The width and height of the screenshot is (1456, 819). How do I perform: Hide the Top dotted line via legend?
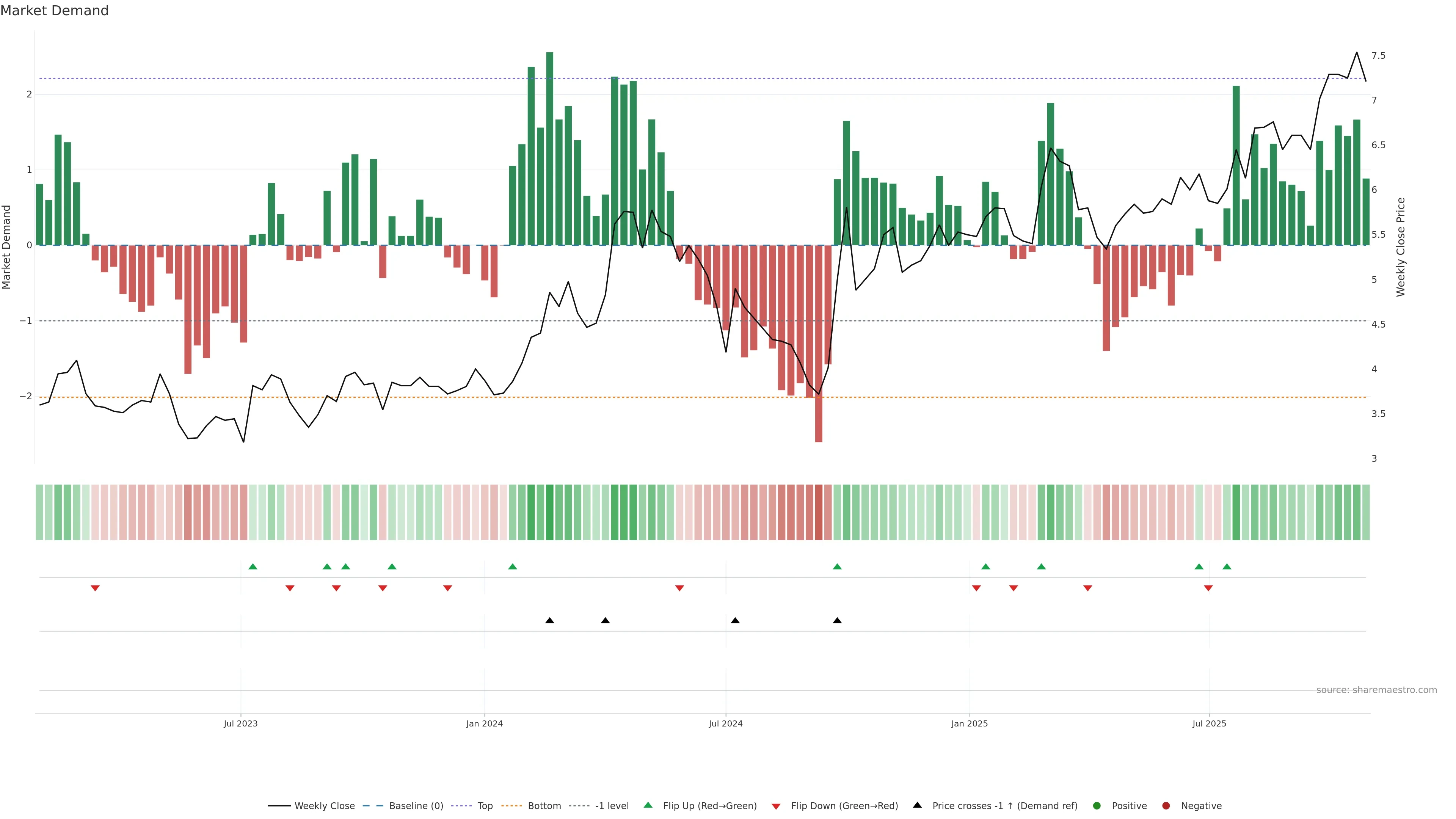(x=485, y=806)
